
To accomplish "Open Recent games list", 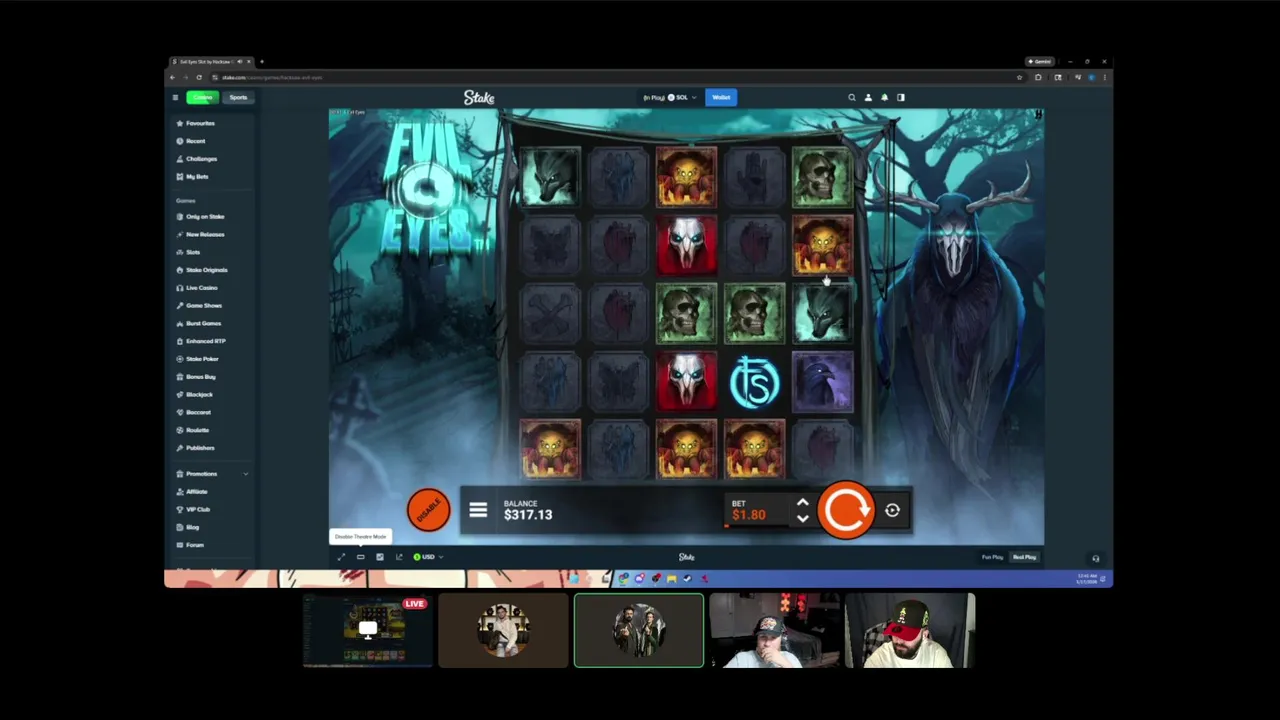I will pos(191,141).
